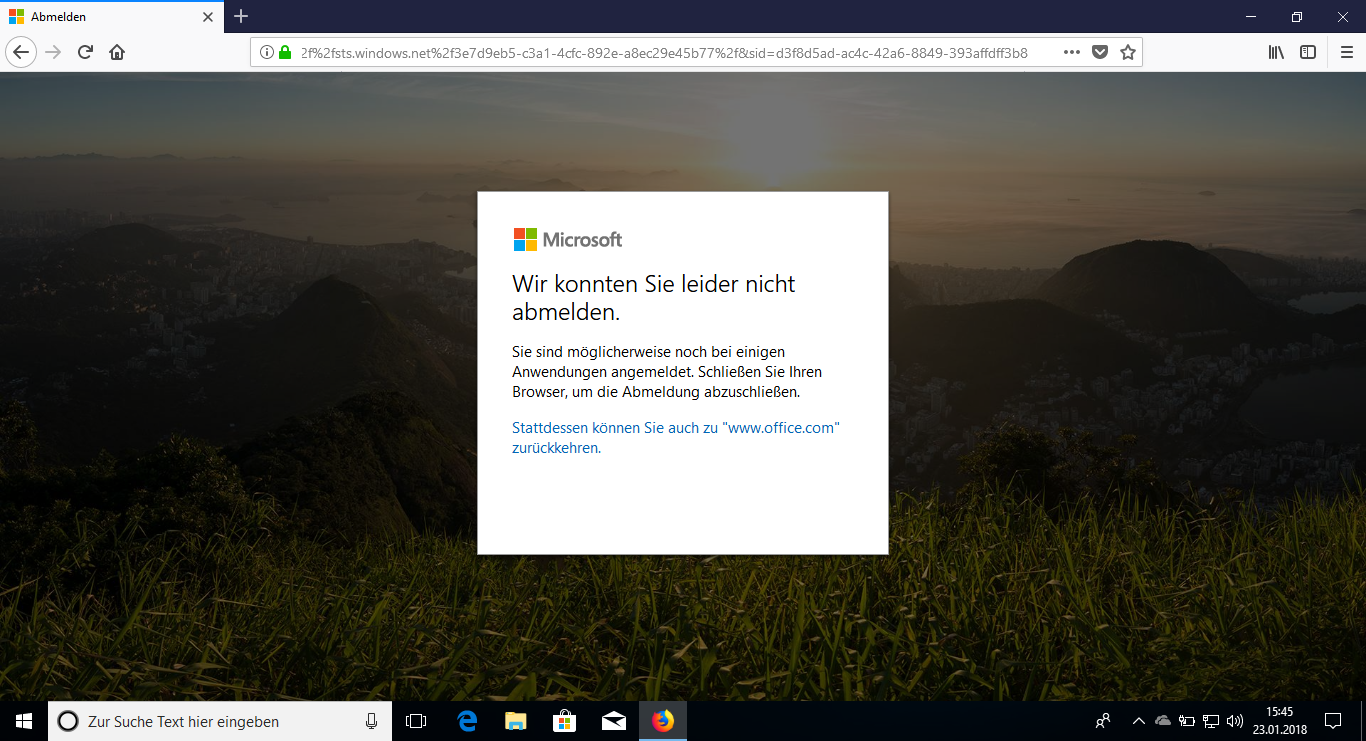Click the URL address field
Image resolution: width=1366 pixels, height=741 pixels.
point(660,52)
